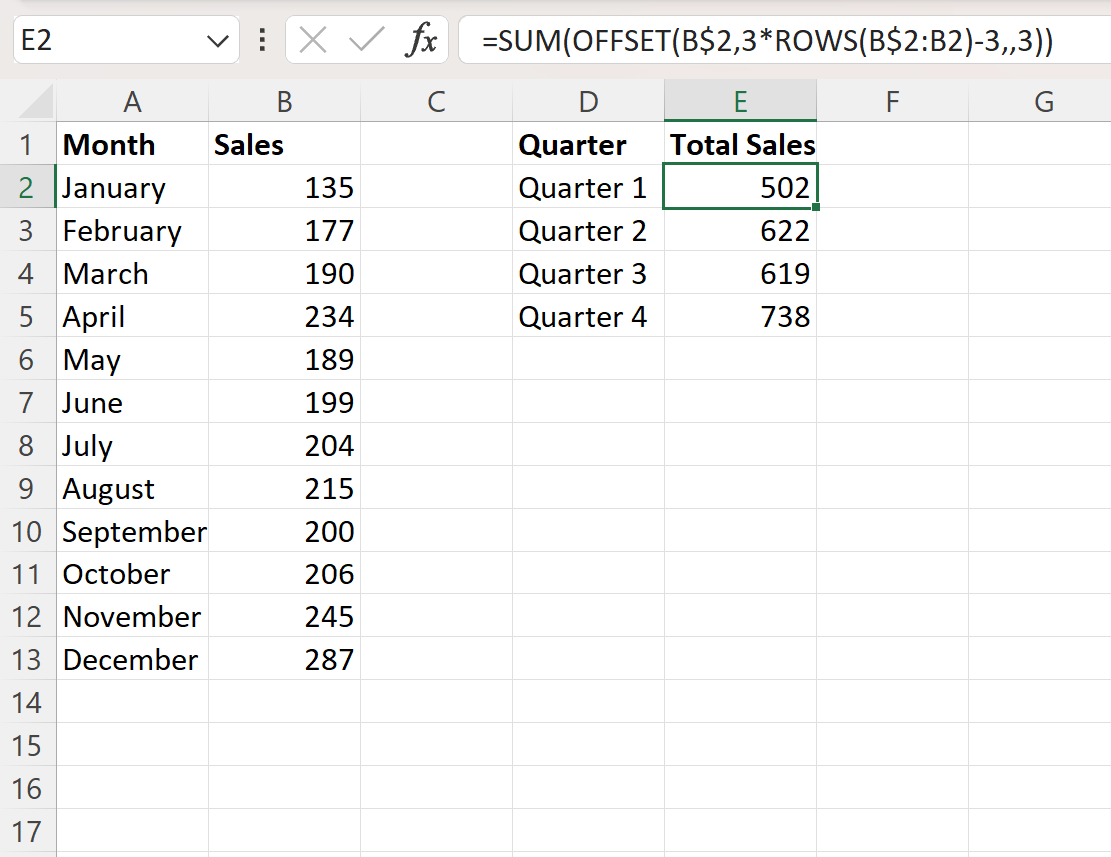
Task: Select the August cell
Action: point(132,489)
